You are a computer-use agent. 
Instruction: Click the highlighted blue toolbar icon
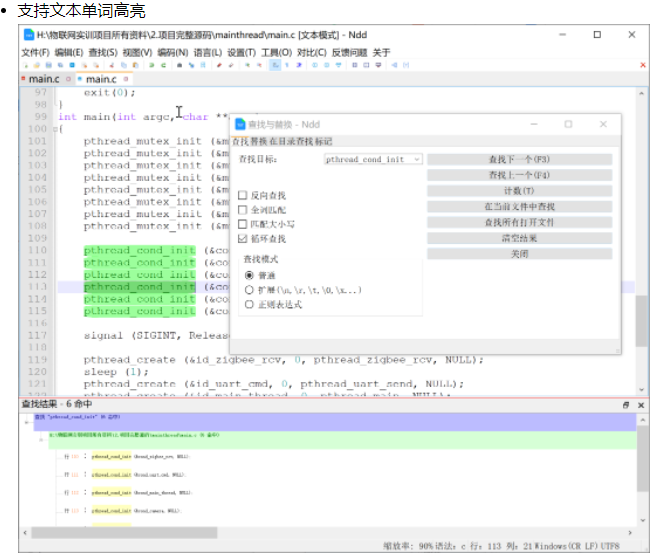[x=276, y=65]
